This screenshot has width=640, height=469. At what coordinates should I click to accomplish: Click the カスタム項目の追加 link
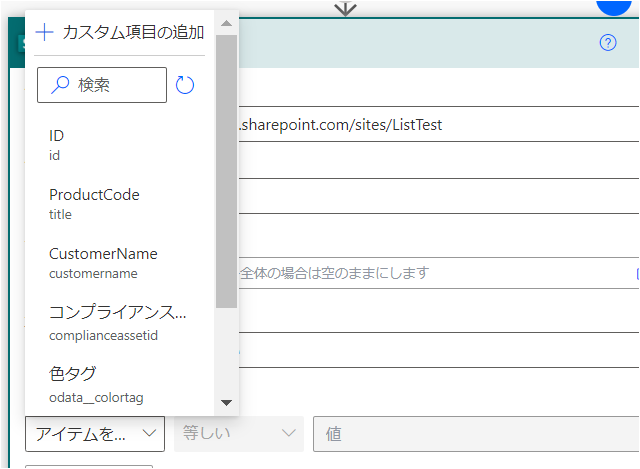132,32
